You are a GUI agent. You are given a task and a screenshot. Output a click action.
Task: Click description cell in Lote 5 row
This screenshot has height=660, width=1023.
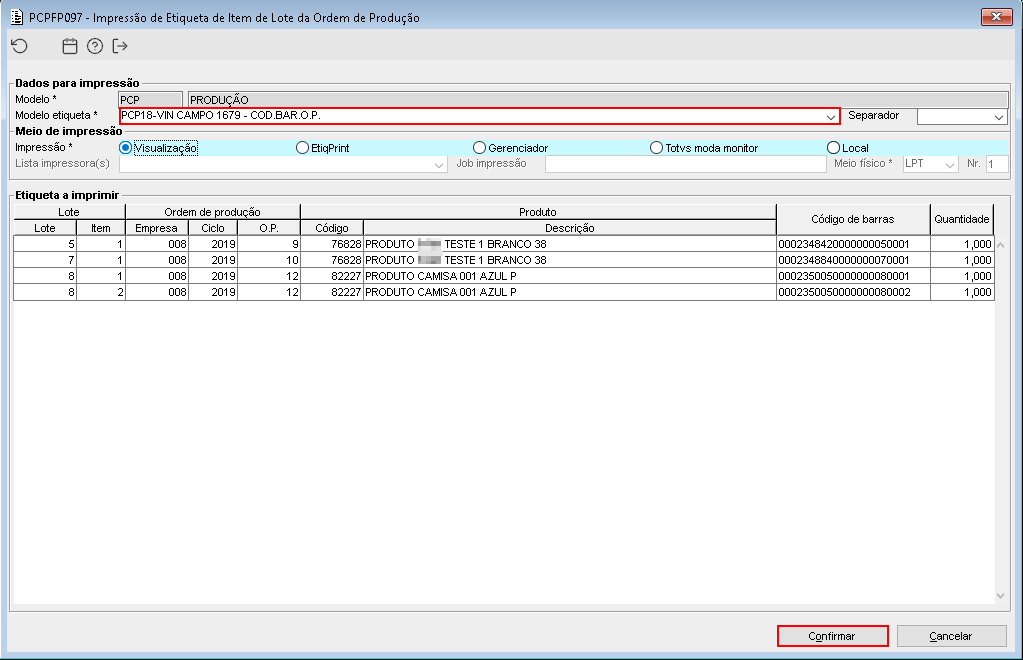pos(570,244)
